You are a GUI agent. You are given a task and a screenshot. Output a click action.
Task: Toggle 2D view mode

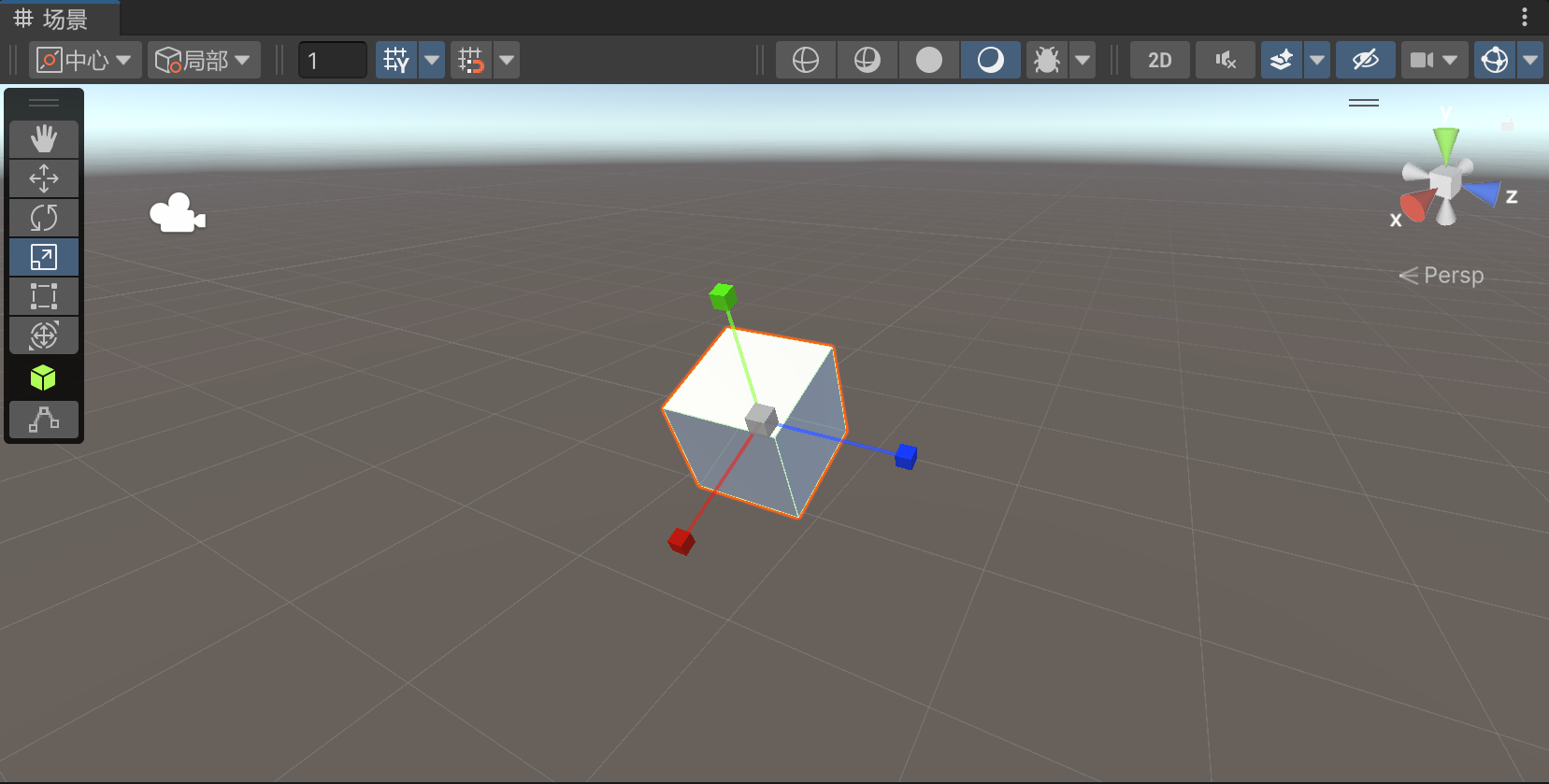(x=1160, y=60)
